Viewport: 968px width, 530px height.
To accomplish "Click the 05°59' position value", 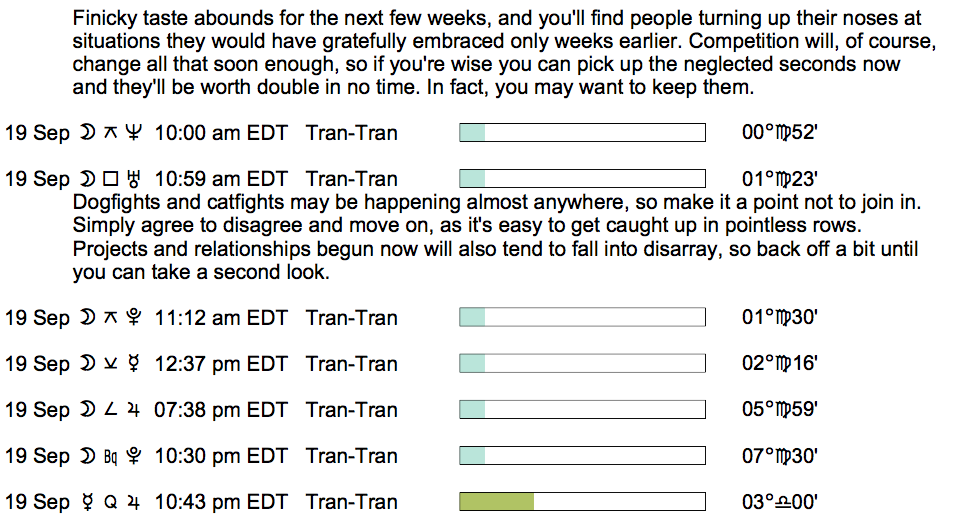I will 780,410.
